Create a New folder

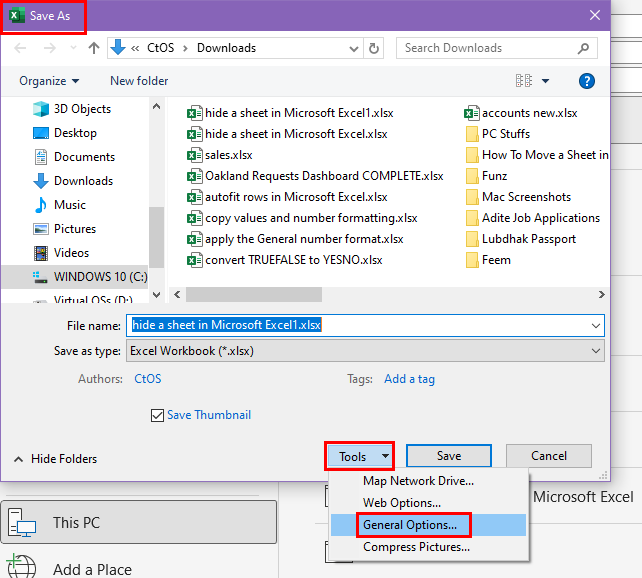[139, 81]
